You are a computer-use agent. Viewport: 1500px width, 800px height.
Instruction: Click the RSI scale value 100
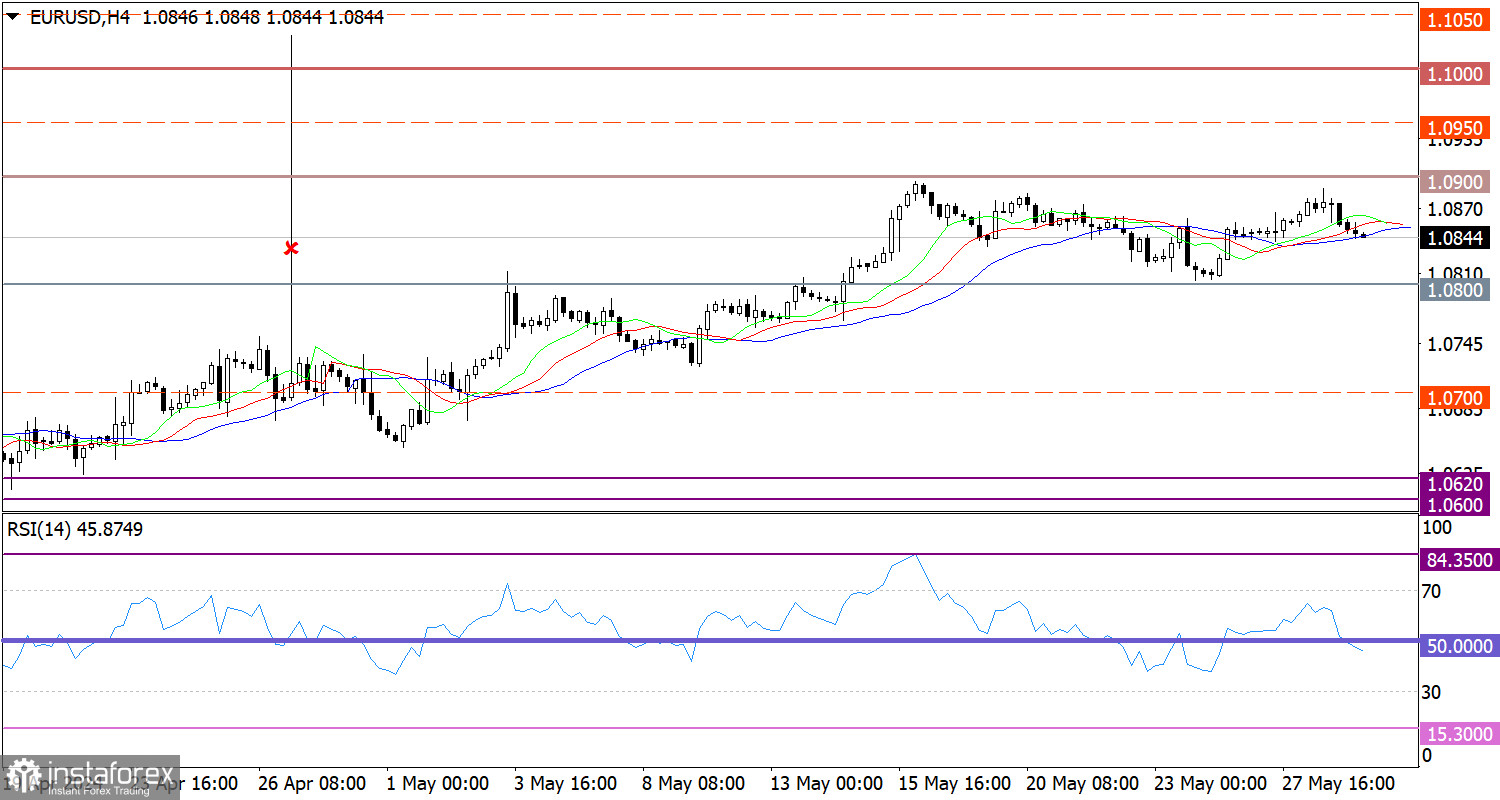click(x=1436, y=527)
